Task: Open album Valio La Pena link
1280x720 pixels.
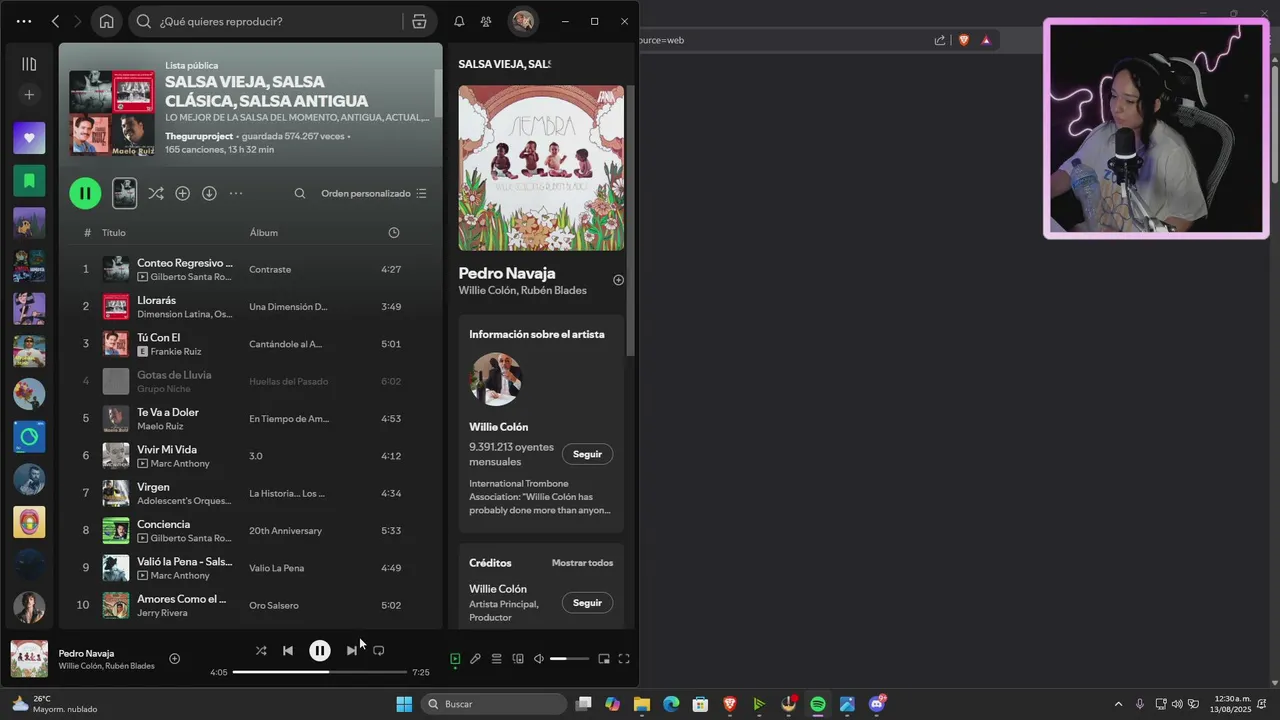Action: (274, 568)
